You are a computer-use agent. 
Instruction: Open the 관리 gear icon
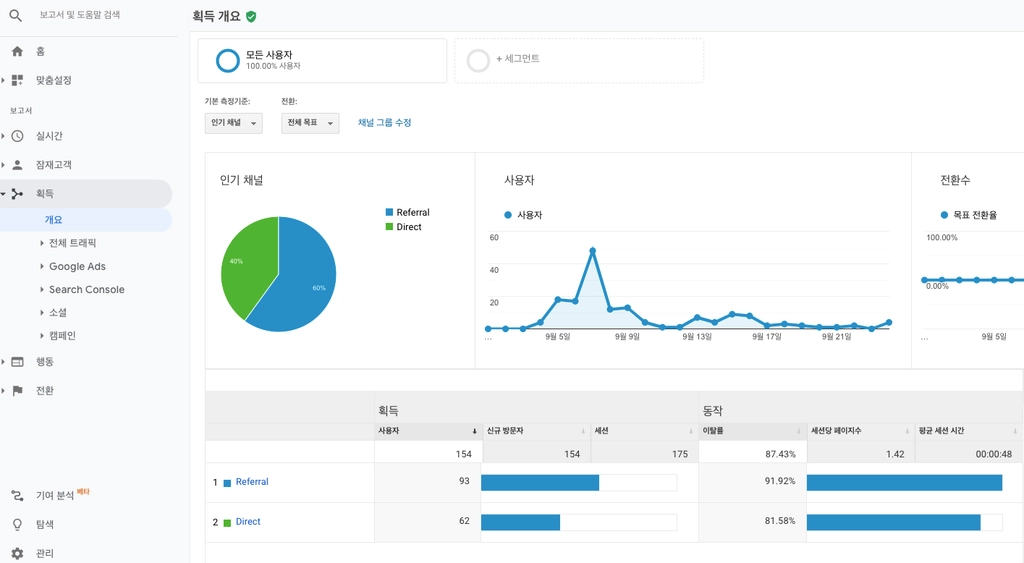click(x=18, y=553)
